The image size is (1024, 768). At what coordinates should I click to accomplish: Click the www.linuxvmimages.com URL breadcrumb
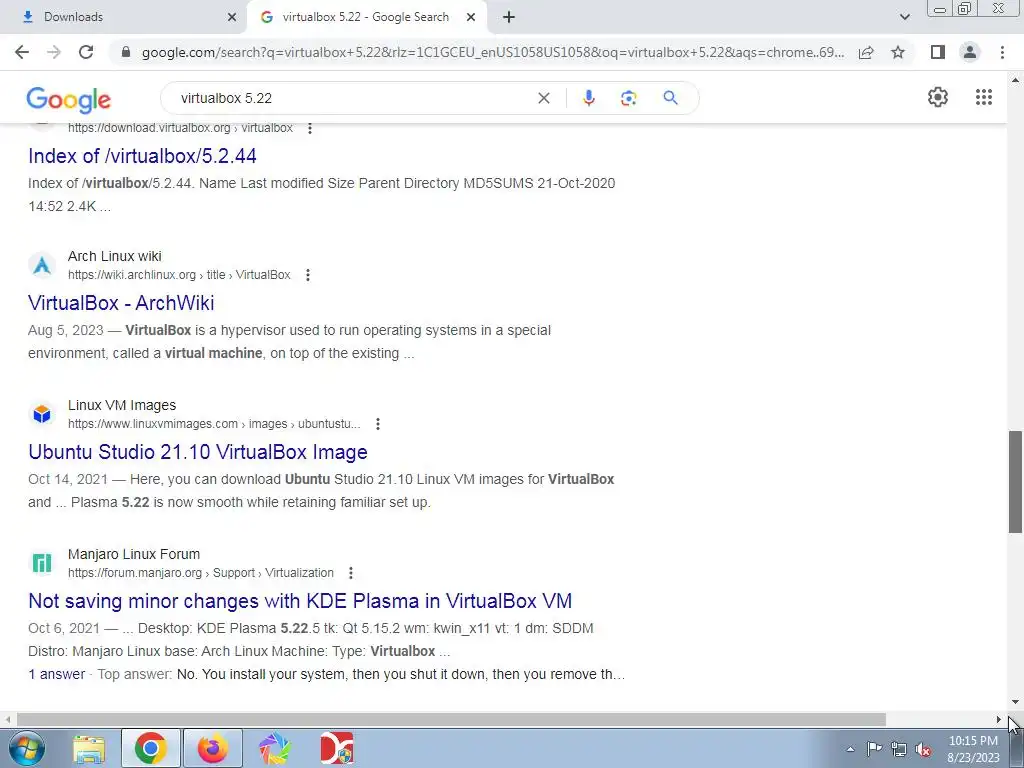click(214, 424)
